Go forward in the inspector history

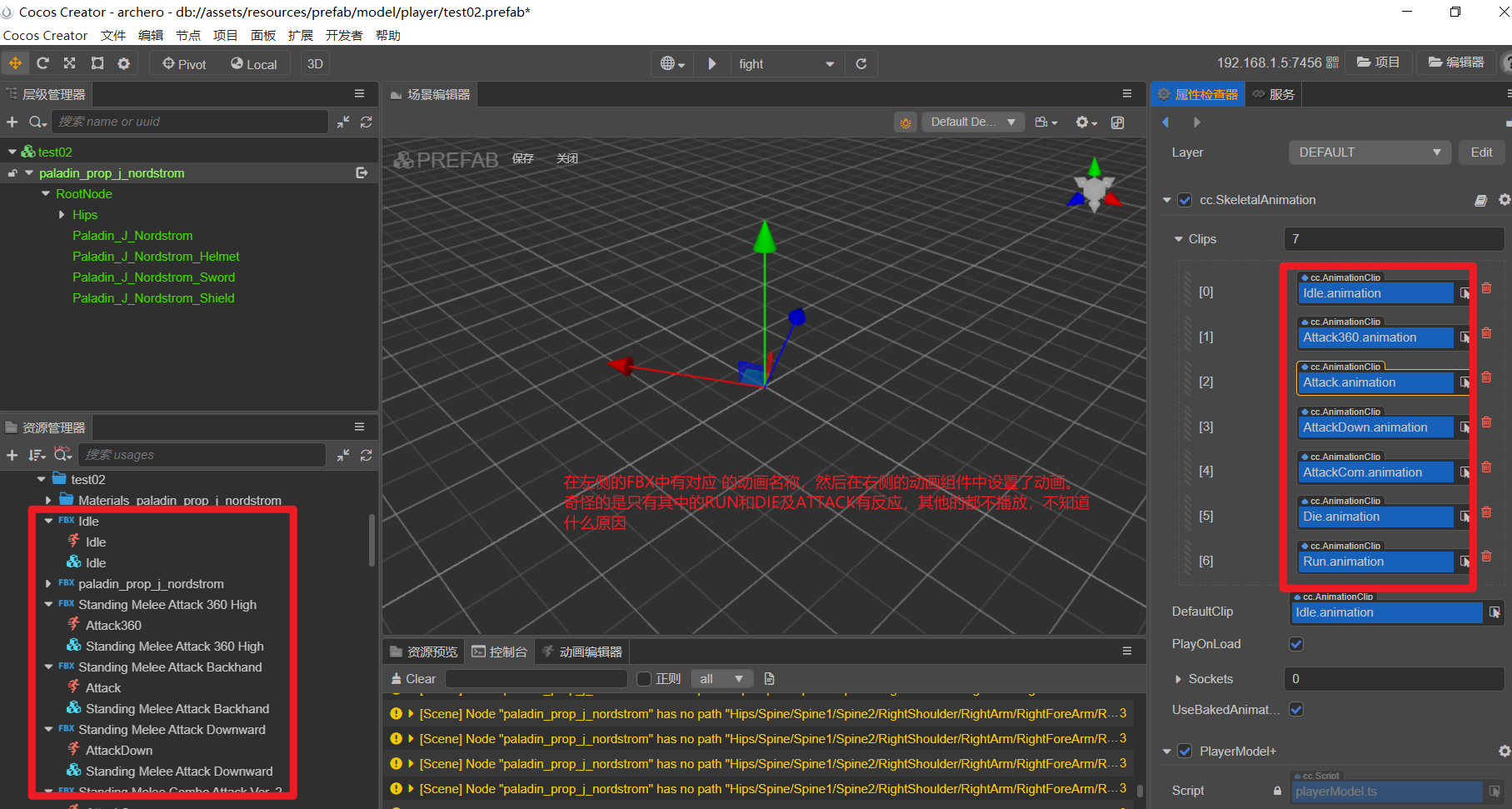[x=1196, y=122]
